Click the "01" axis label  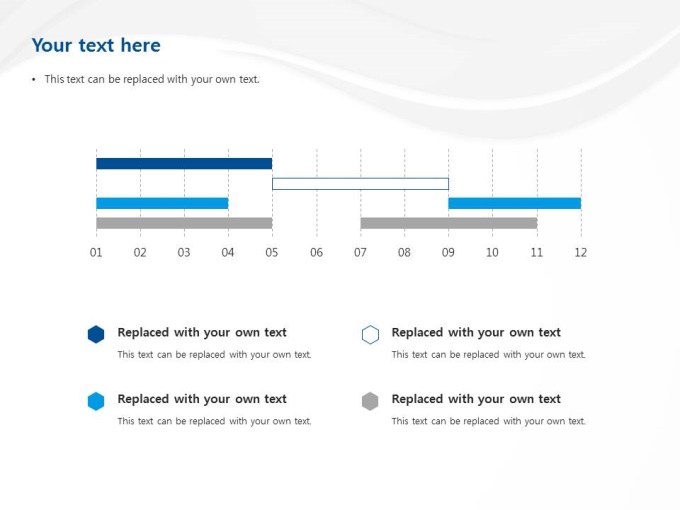(x=96, y=253)
